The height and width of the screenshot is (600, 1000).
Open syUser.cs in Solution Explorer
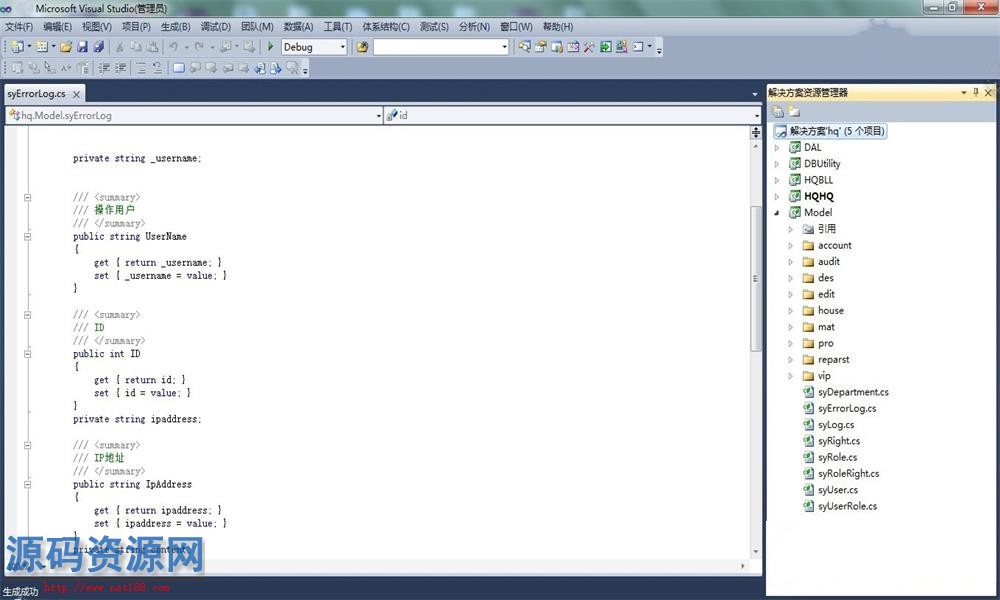[837, 490]
